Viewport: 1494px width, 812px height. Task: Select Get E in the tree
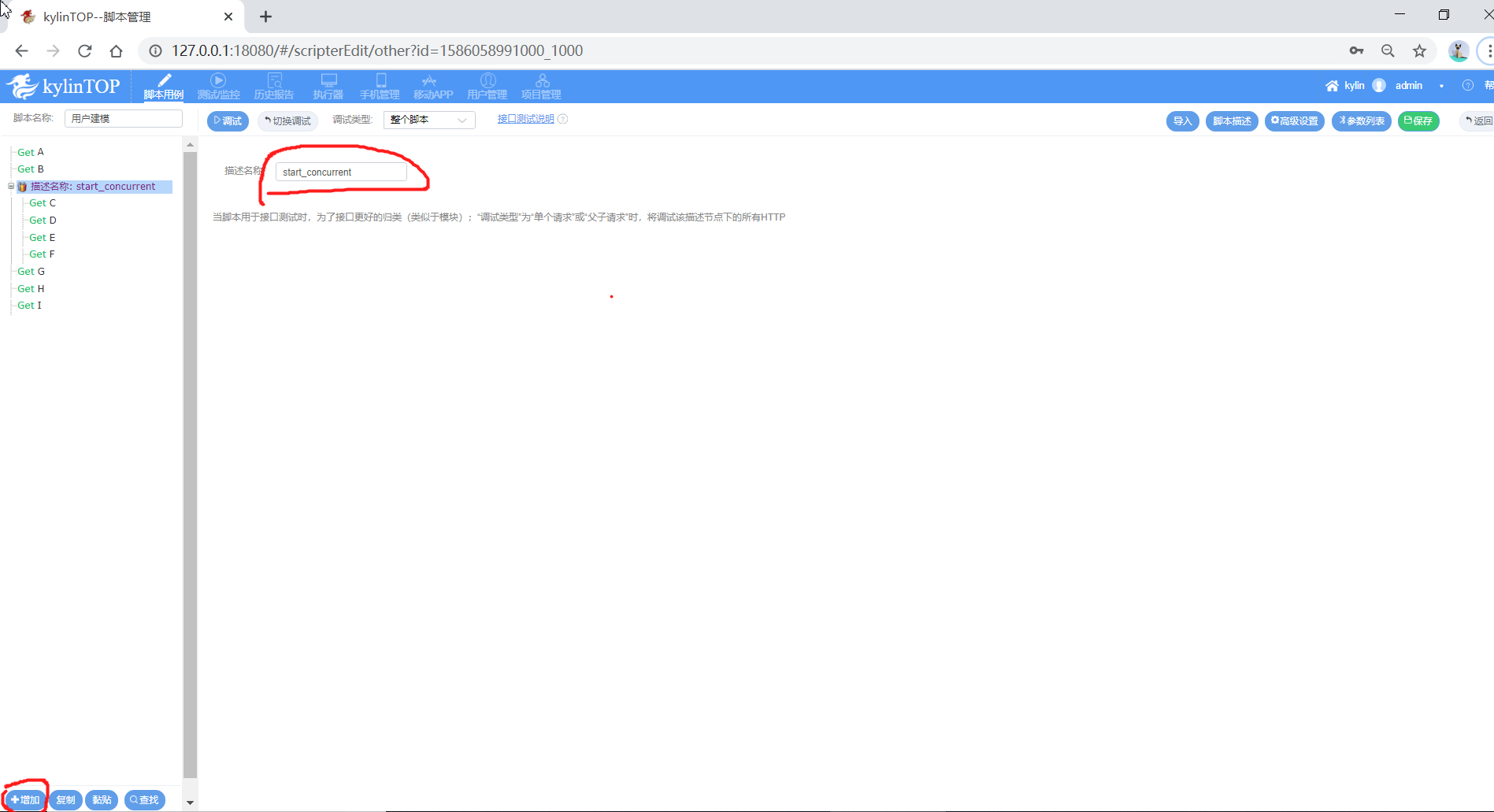pos(43,237)
